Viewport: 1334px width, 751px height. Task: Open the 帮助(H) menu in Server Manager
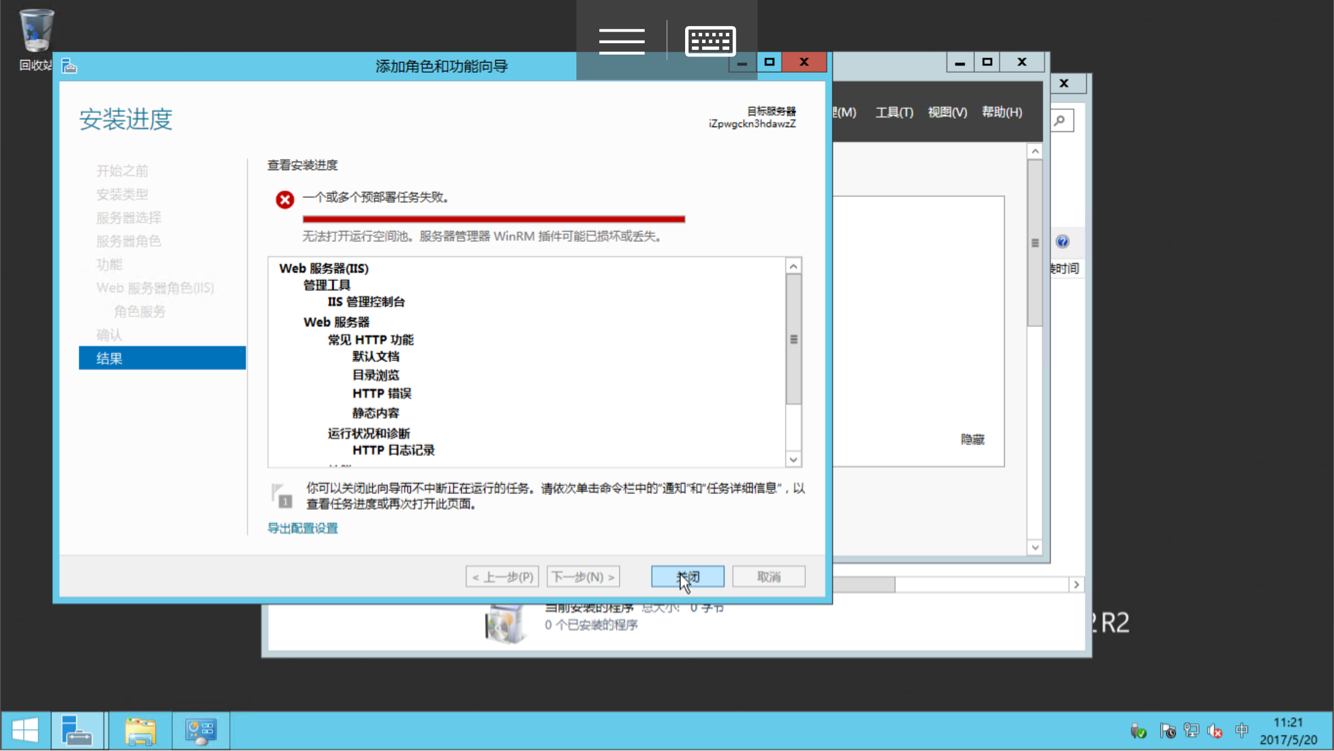pyautogui.click(x=1001, y=112)
